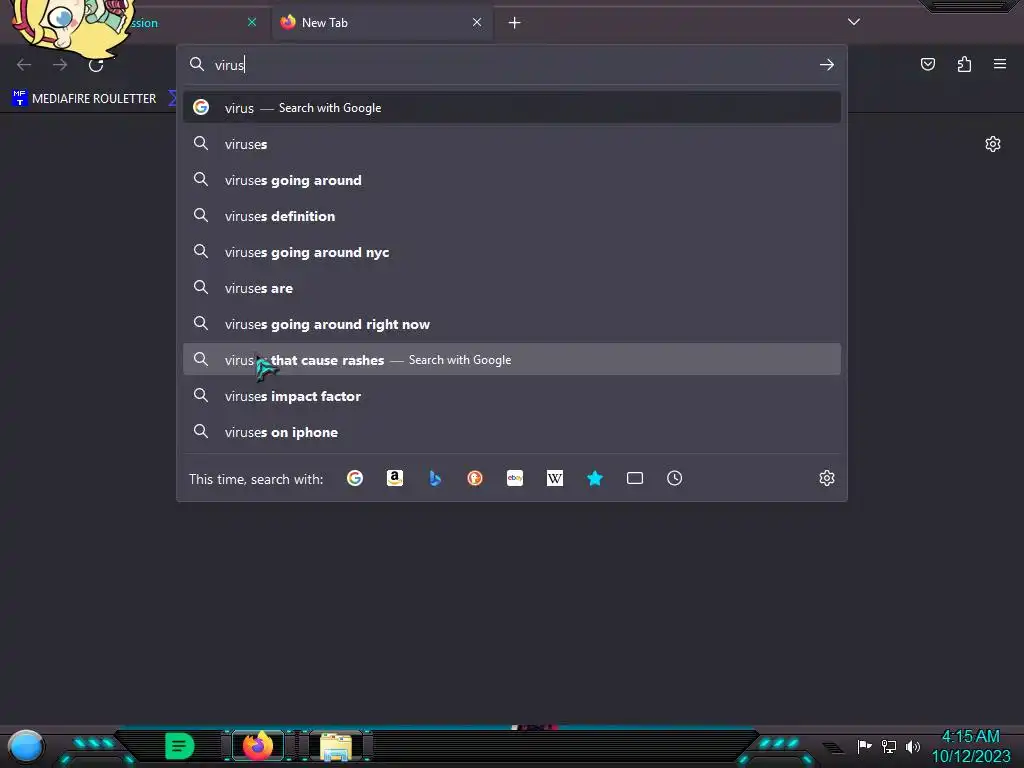Open the Start orb on the taskbar
This screenshot has width=1024, height=768.
(x=26, y=747)
